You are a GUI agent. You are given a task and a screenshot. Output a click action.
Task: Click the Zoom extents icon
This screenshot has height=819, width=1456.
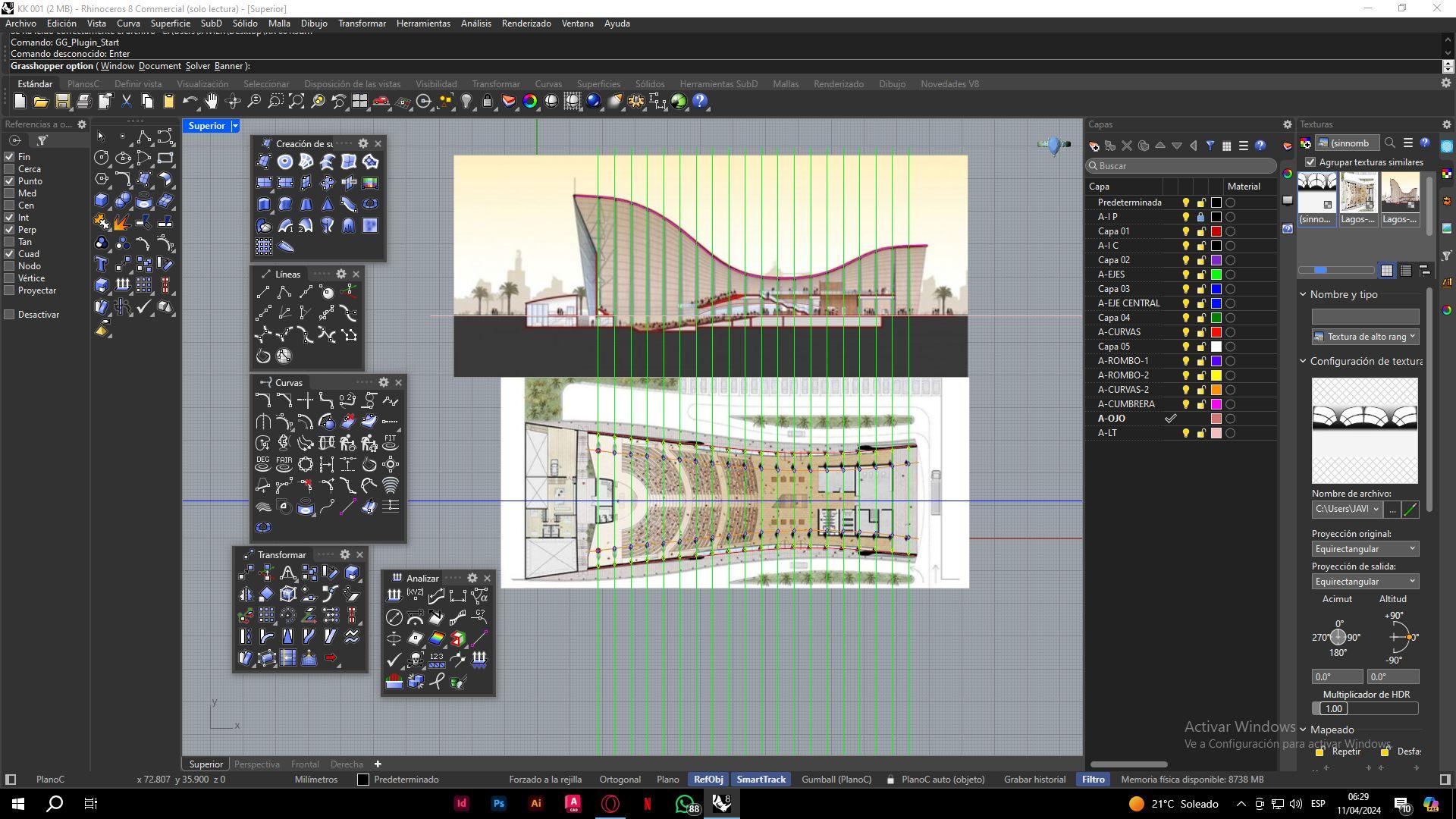[297, 101]
